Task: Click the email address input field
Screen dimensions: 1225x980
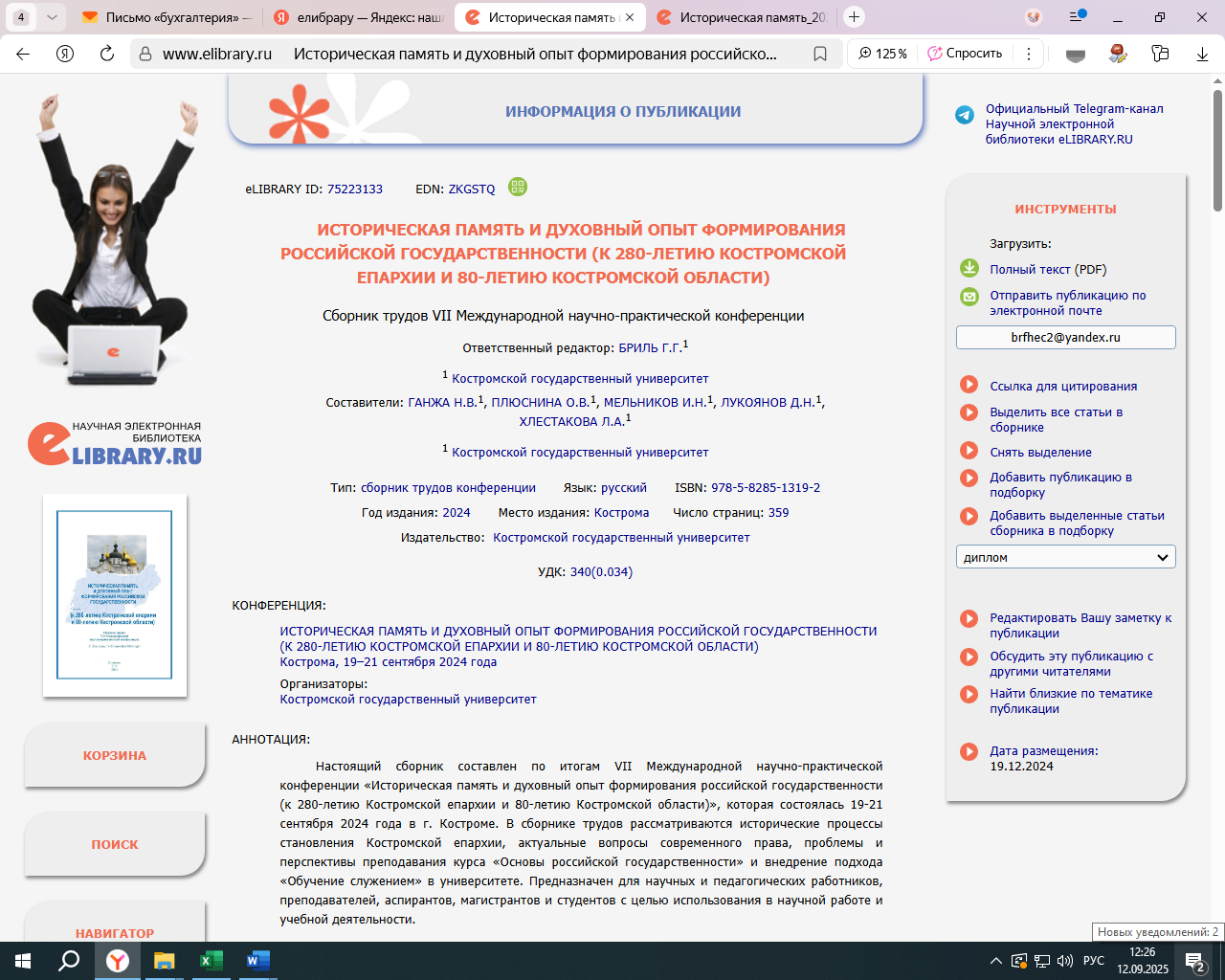Action: [1065, 337]
